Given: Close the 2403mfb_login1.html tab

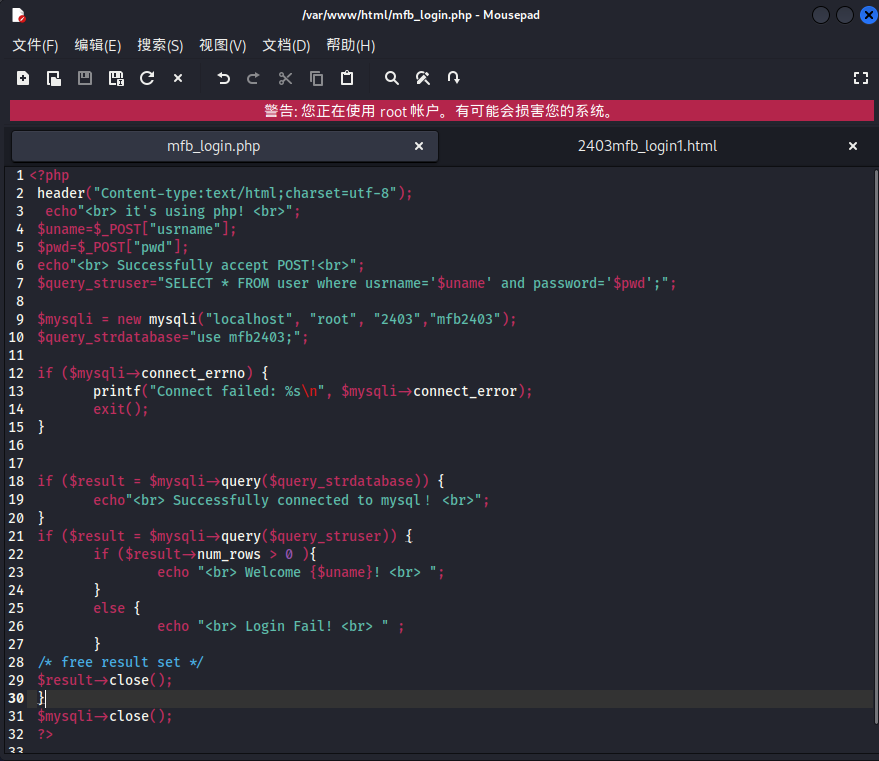Looking at the screenshot, I should [x=853, y=146].
